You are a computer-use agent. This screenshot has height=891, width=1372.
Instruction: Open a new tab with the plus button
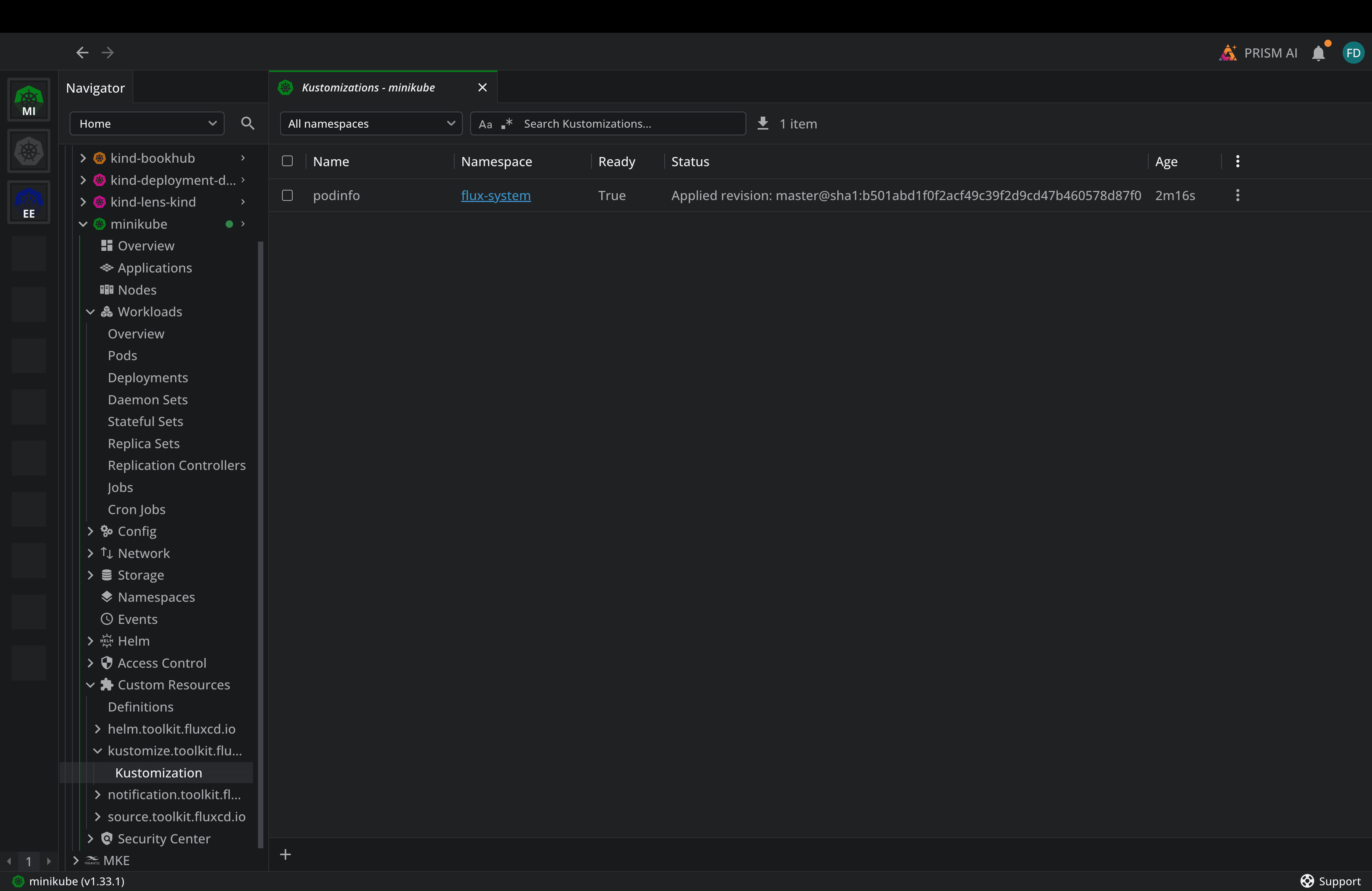point(286,855)
